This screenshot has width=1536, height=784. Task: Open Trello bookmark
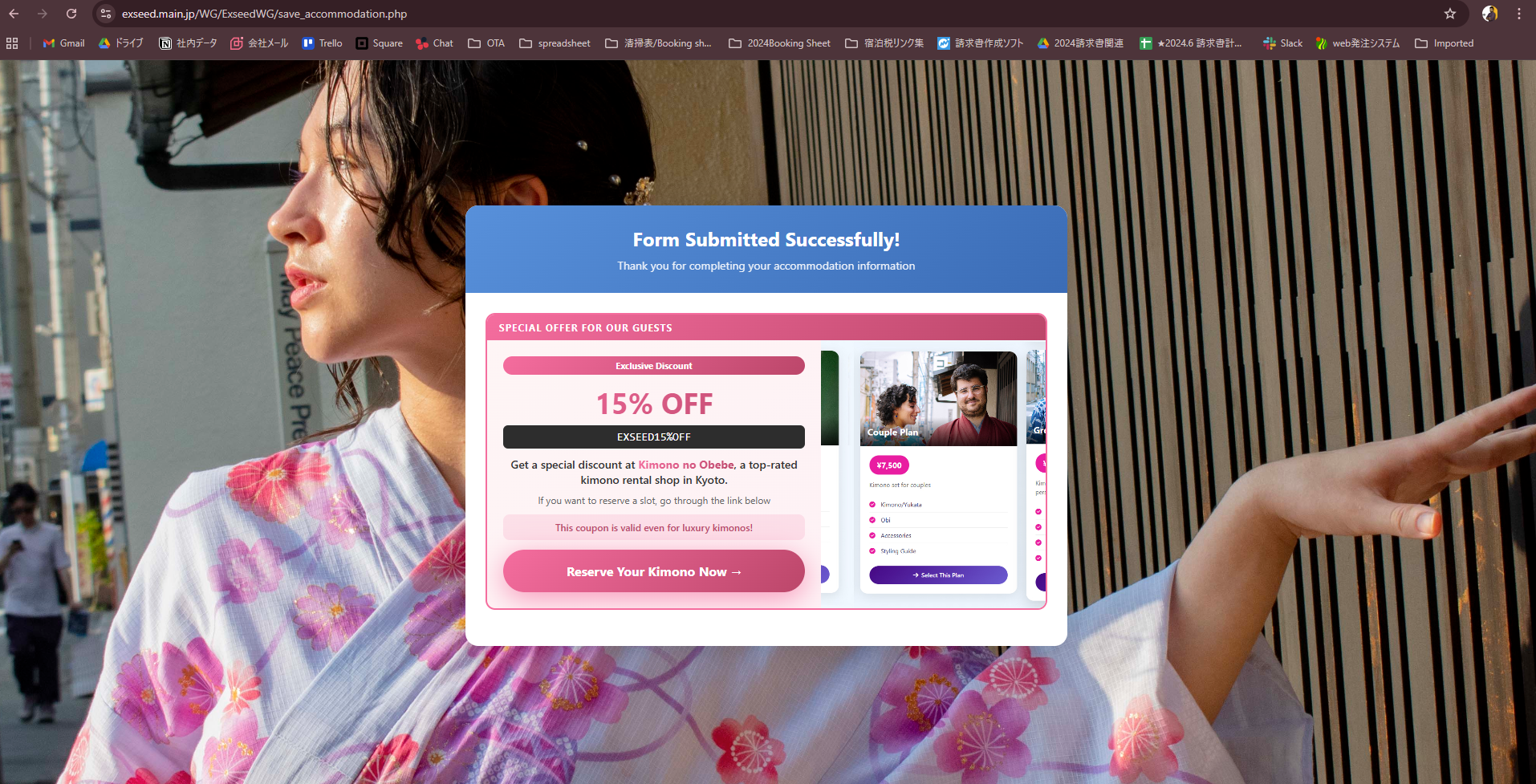coord(322,43)
